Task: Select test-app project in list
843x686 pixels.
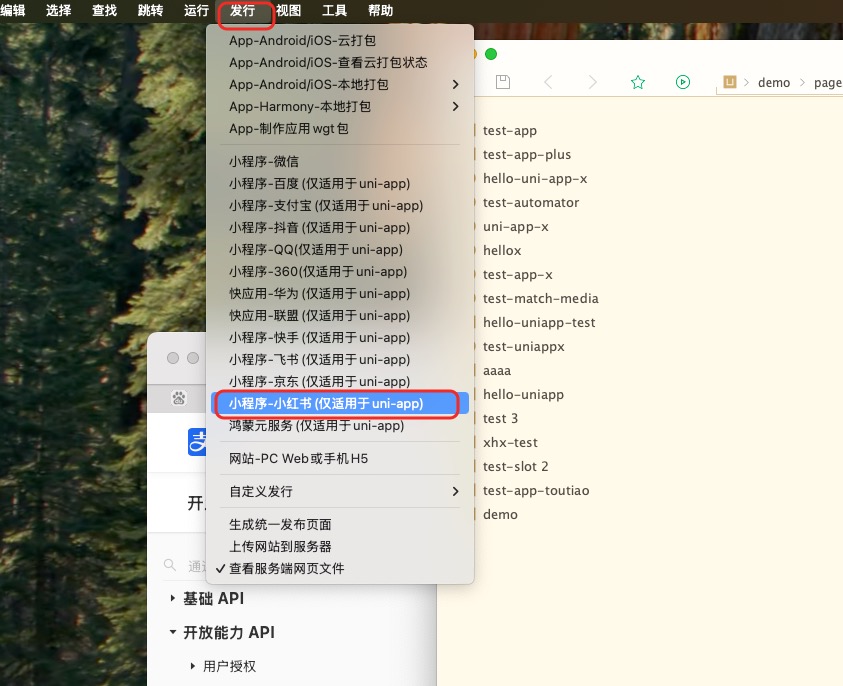Action: 510,131
